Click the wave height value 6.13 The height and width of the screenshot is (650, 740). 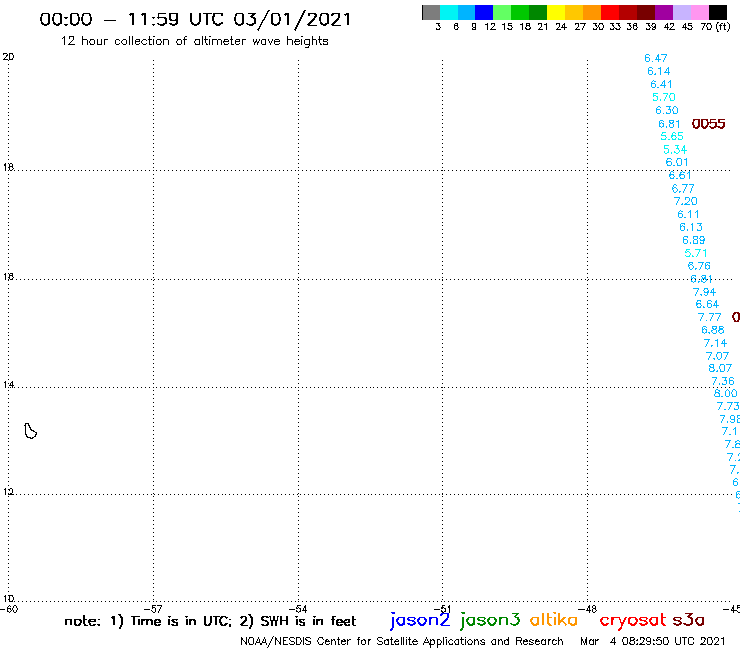point(691,228)
